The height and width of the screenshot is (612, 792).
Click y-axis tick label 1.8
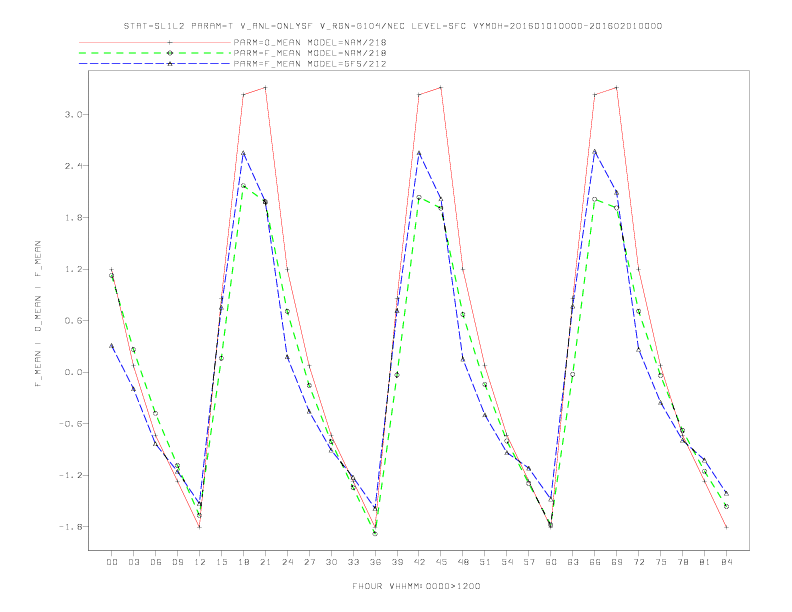coord(73,218)
